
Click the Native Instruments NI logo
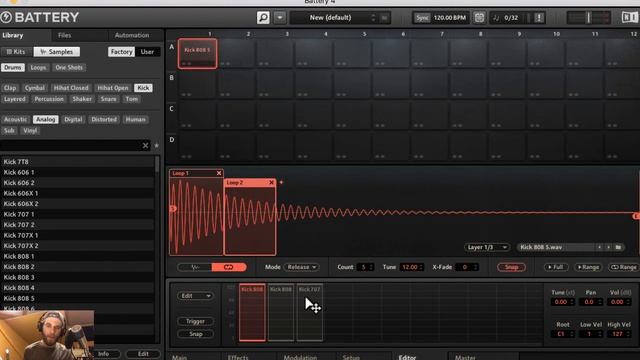click(630, 17)
